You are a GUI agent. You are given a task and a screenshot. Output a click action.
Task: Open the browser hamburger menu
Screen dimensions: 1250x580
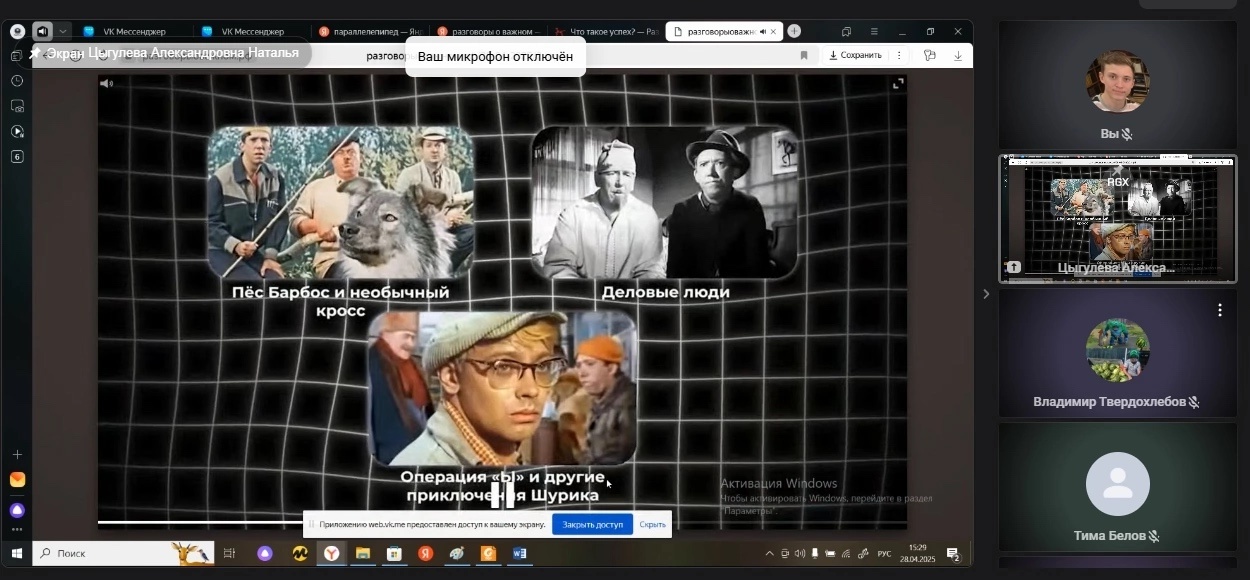[x=873, y=32]
